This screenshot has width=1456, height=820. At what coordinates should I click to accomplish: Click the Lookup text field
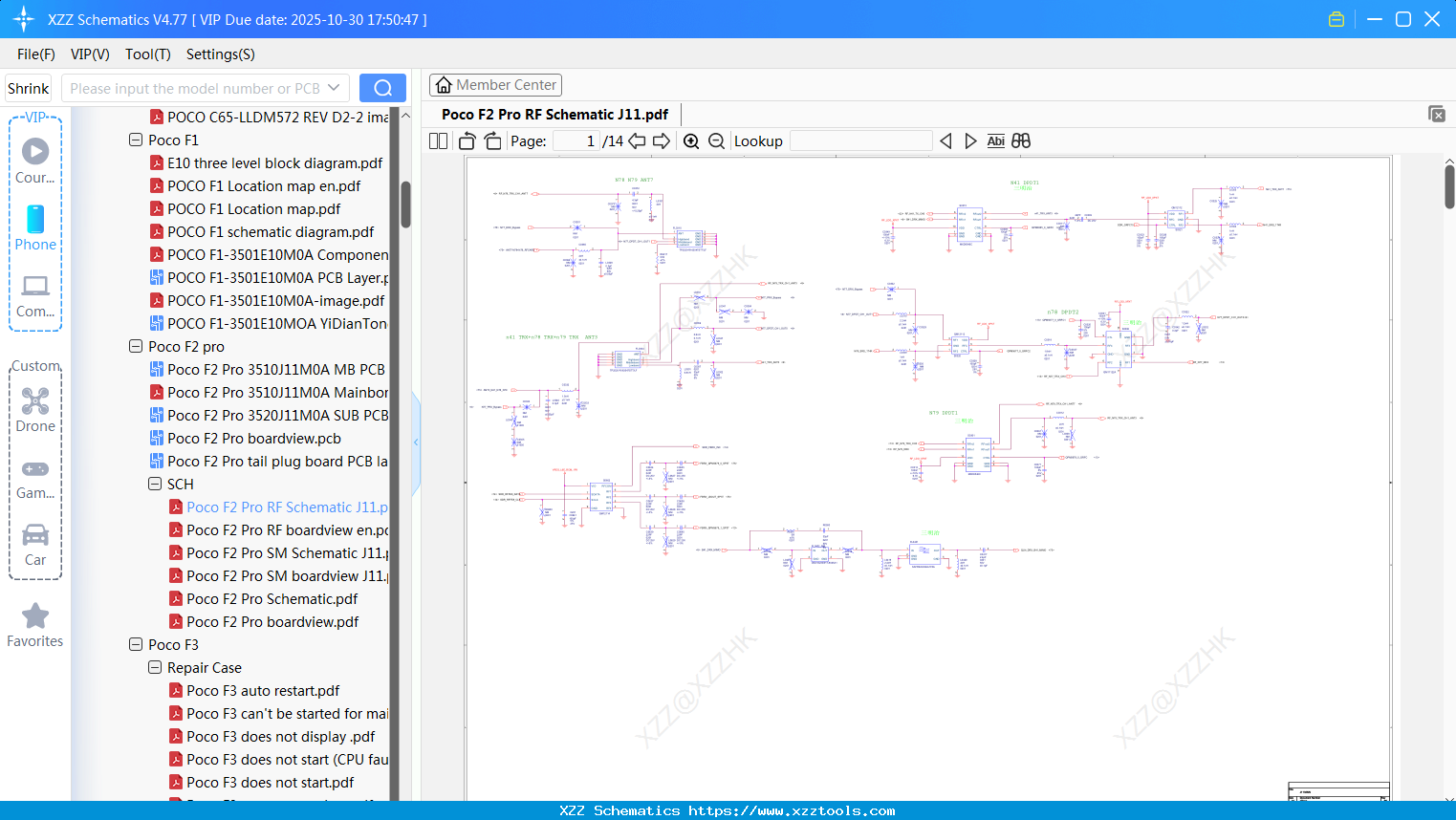click(x=860, y=141)
